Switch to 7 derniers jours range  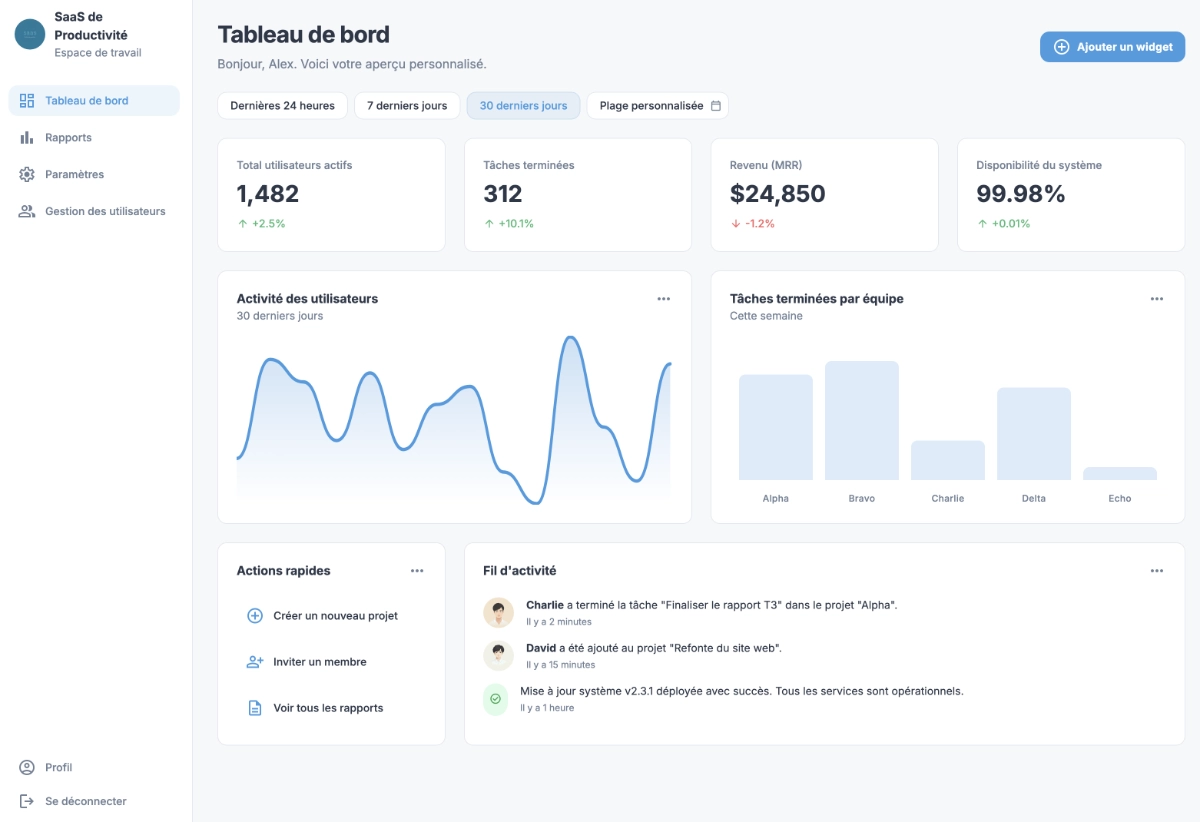(407, 106)
